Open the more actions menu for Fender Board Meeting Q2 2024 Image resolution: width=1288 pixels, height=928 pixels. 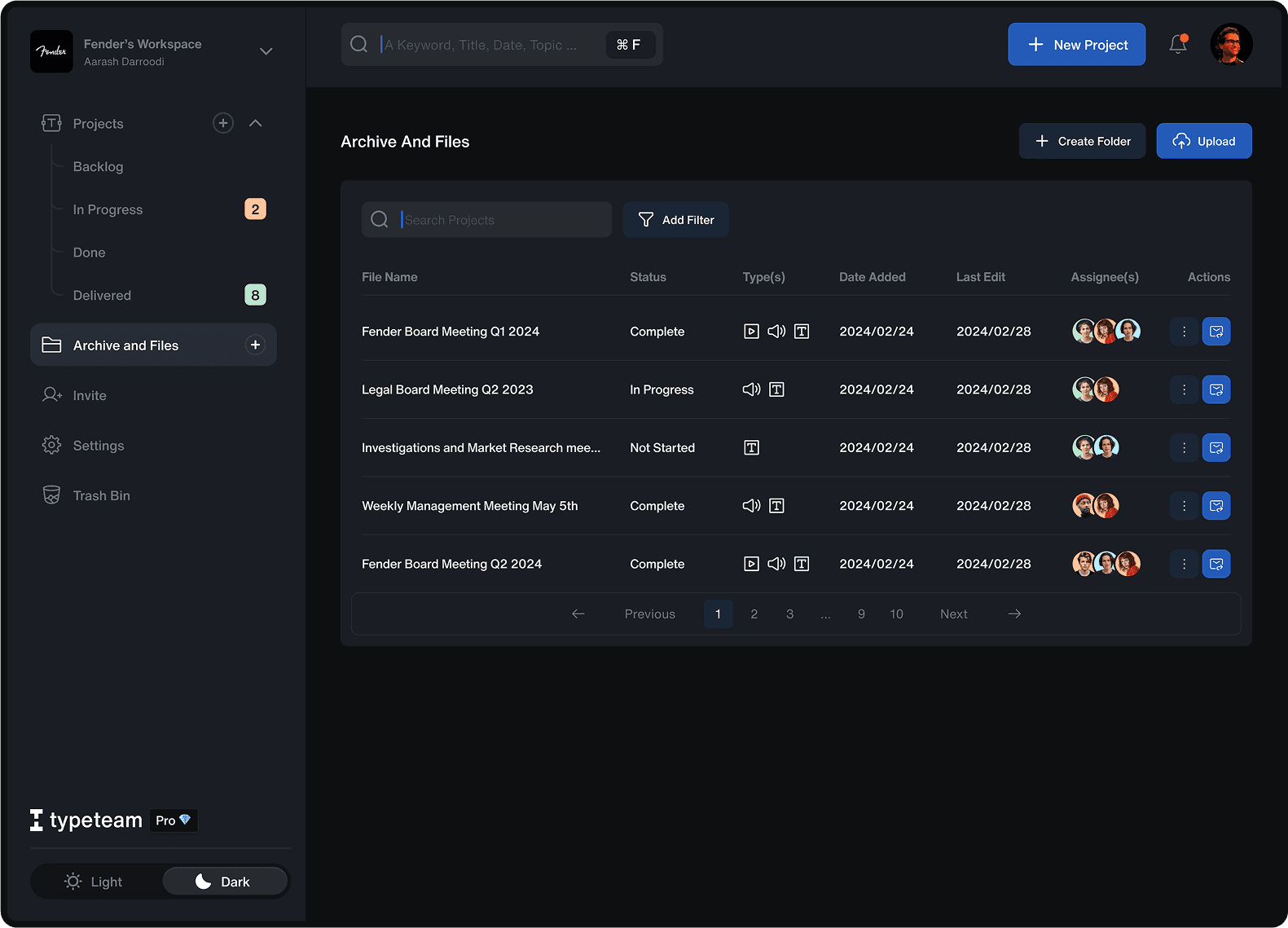point(1184,564)
